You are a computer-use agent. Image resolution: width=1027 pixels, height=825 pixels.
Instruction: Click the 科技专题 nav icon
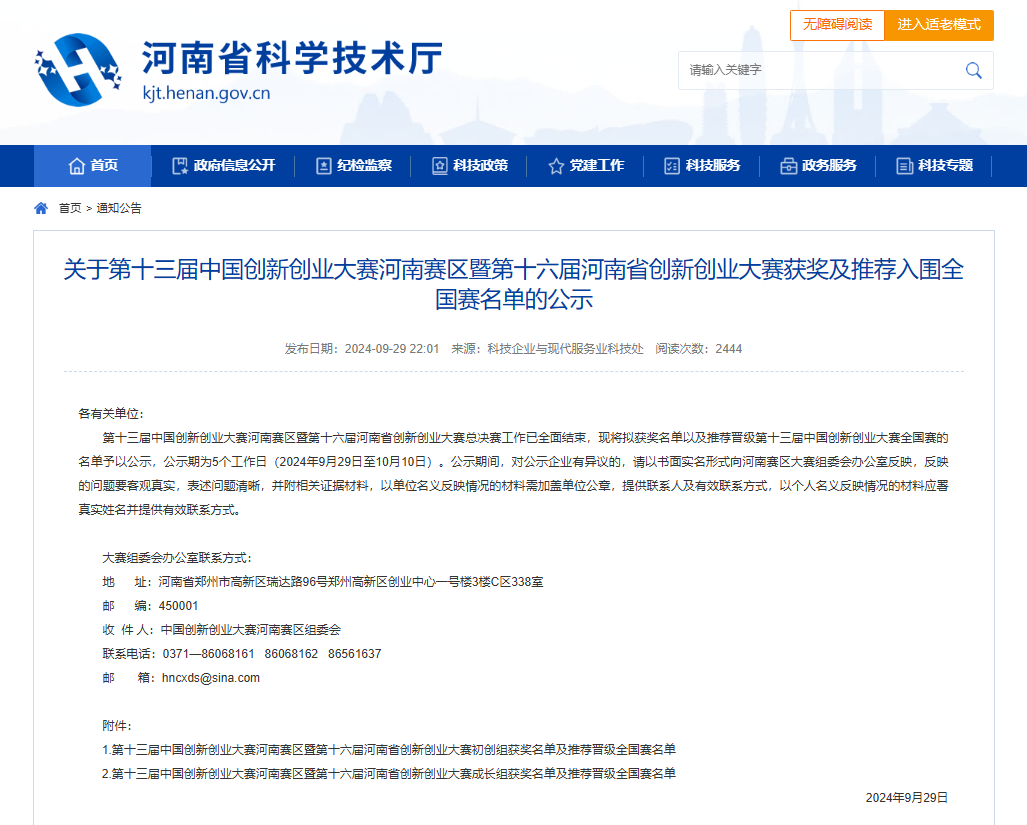tap(904, 166)
